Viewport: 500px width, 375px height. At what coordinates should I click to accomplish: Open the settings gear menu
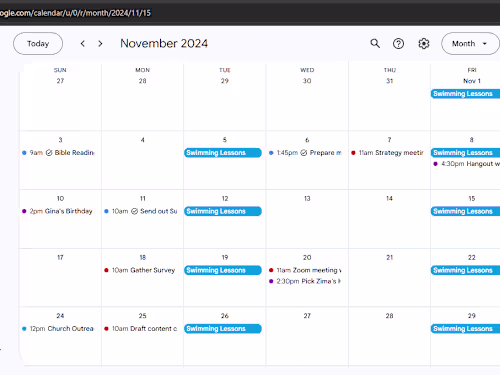[424, 44]
